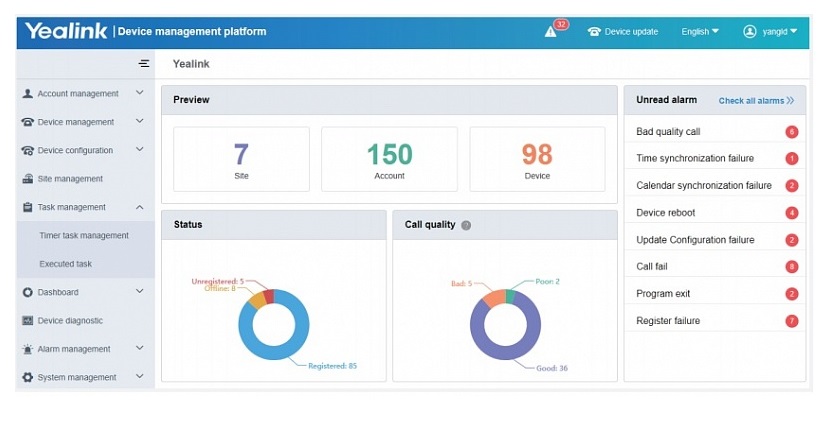Screen dimensions: 831x447
Task: Expand System management chevron
Action: (x=139, y=376)
